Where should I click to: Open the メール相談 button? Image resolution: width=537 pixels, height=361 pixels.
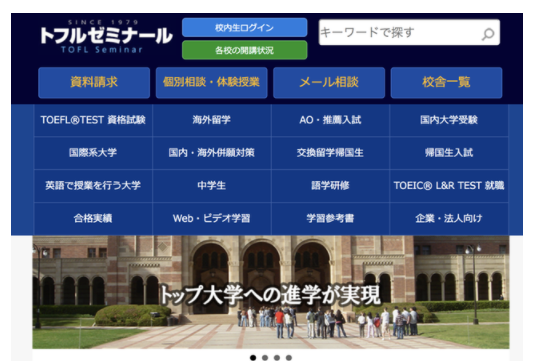coord(329,83)
